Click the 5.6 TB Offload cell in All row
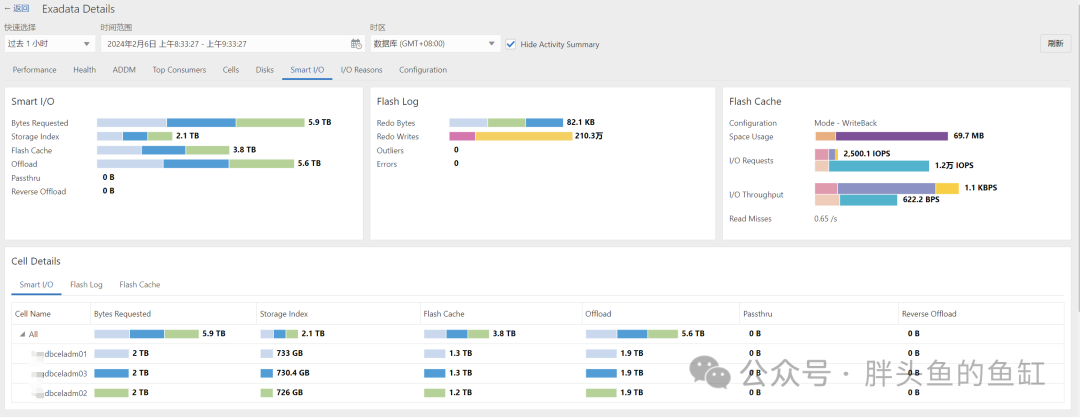Image resolution: width=1080 pixels, height=417 pixels. (x=693, y=334)
